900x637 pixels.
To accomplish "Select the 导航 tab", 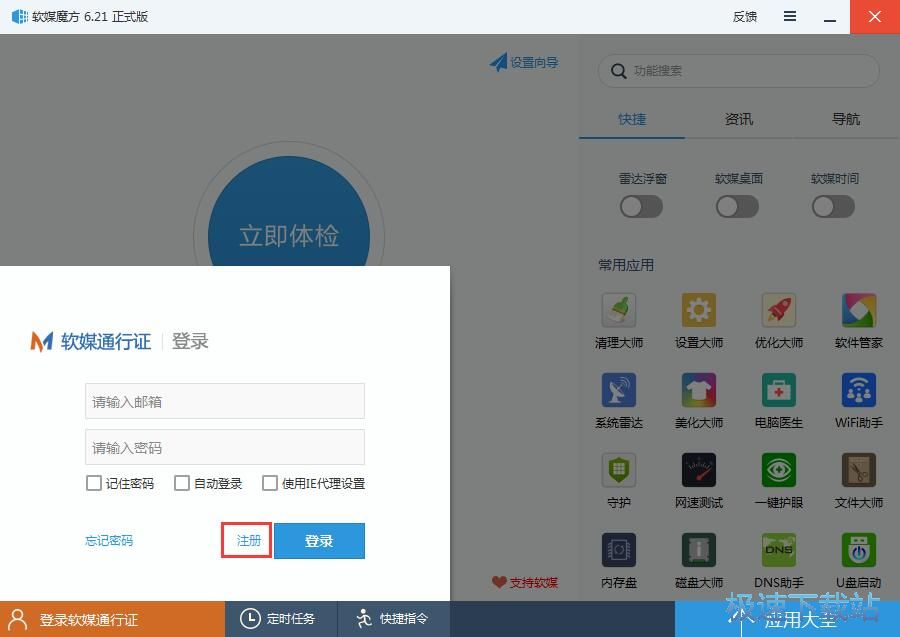I will click(846, 119).
